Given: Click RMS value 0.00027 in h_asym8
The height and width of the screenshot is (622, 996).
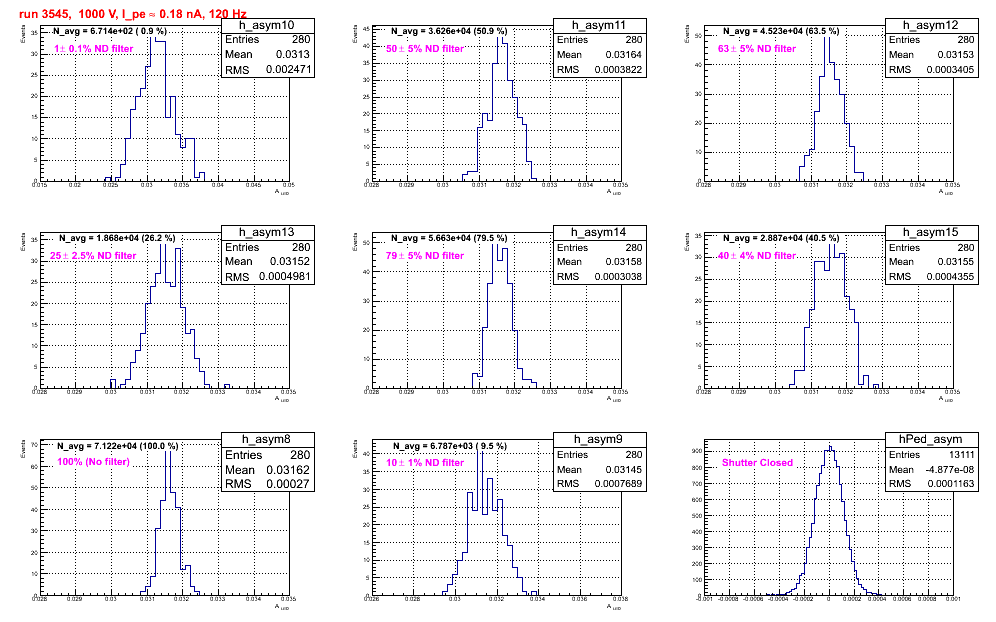Looking at the screenshot, I should pyautogui.click(x=288, y=483).
